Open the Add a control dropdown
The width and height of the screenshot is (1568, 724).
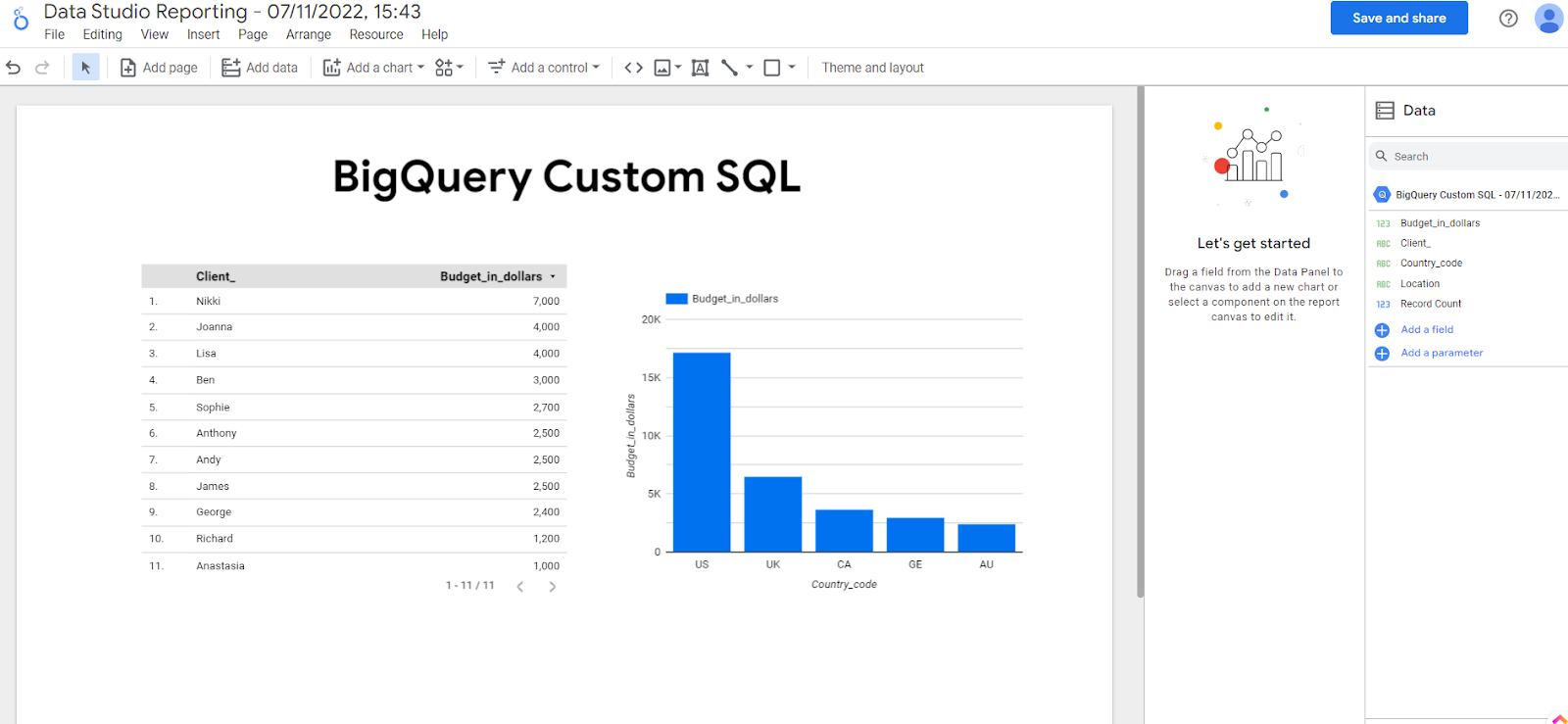pyautogui.click(x=544, y=68)
